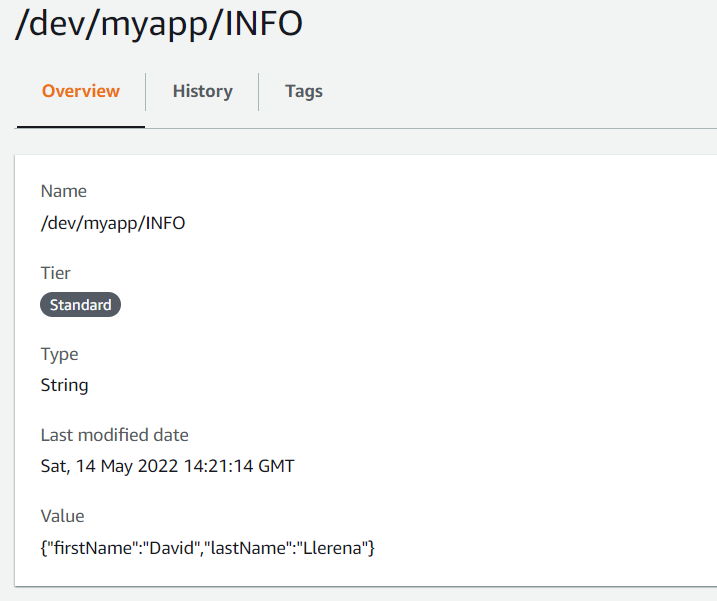717x601 pixels.
Task: Open the History tab
Action: click(202, 91)
